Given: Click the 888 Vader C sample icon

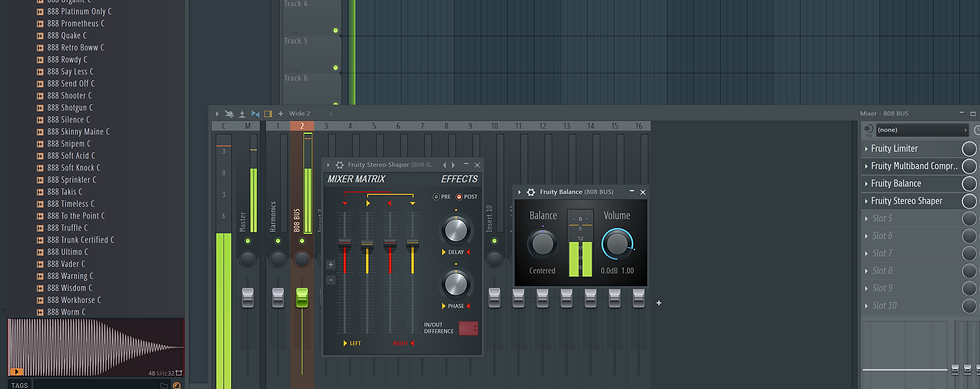Looking at the screenshot, I should pyautogui.click(x=40, y=264).
